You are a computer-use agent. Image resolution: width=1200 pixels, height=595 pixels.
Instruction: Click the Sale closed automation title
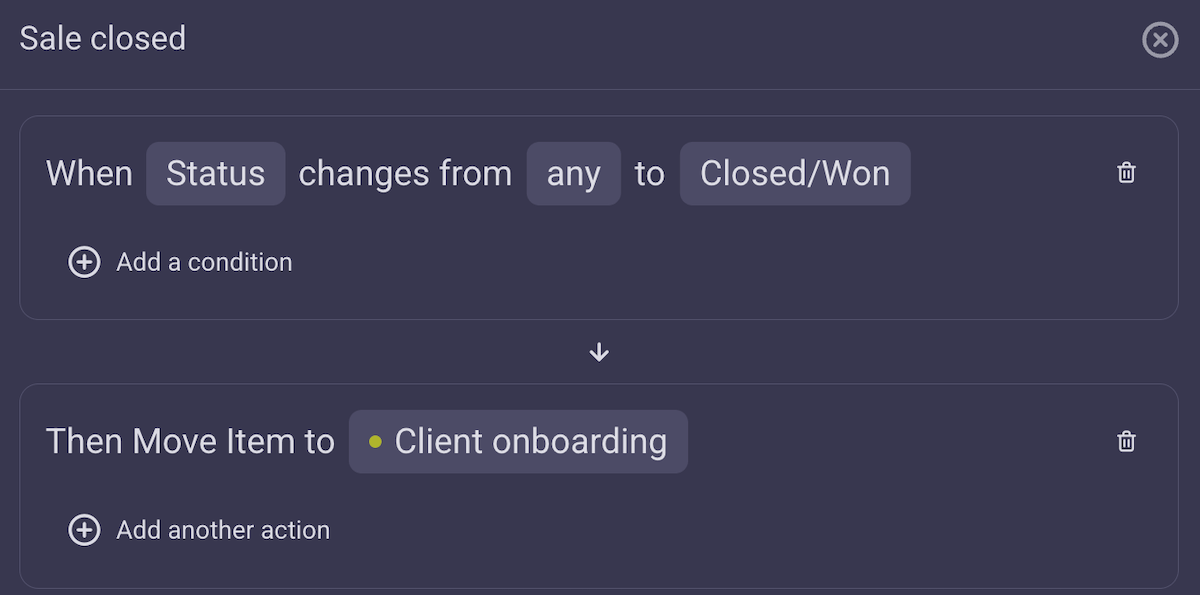coord(103,38)
